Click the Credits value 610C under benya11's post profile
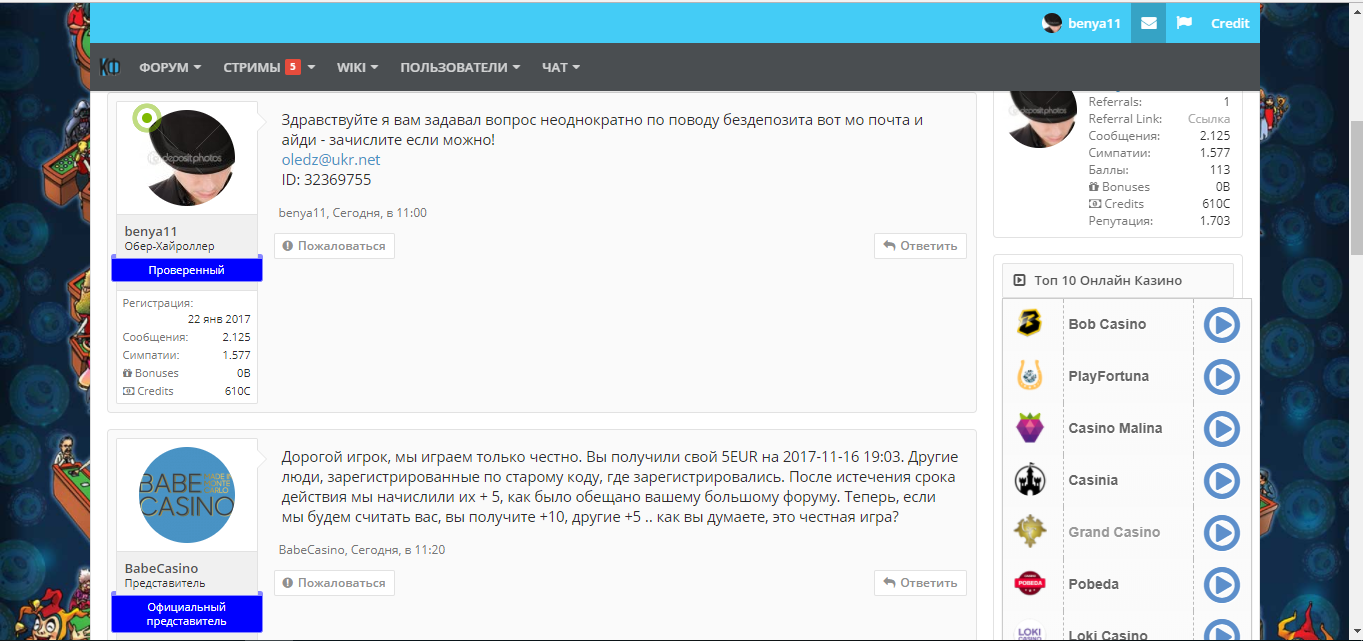Viewport: 1363px width, 641px height. pos(238,391)
